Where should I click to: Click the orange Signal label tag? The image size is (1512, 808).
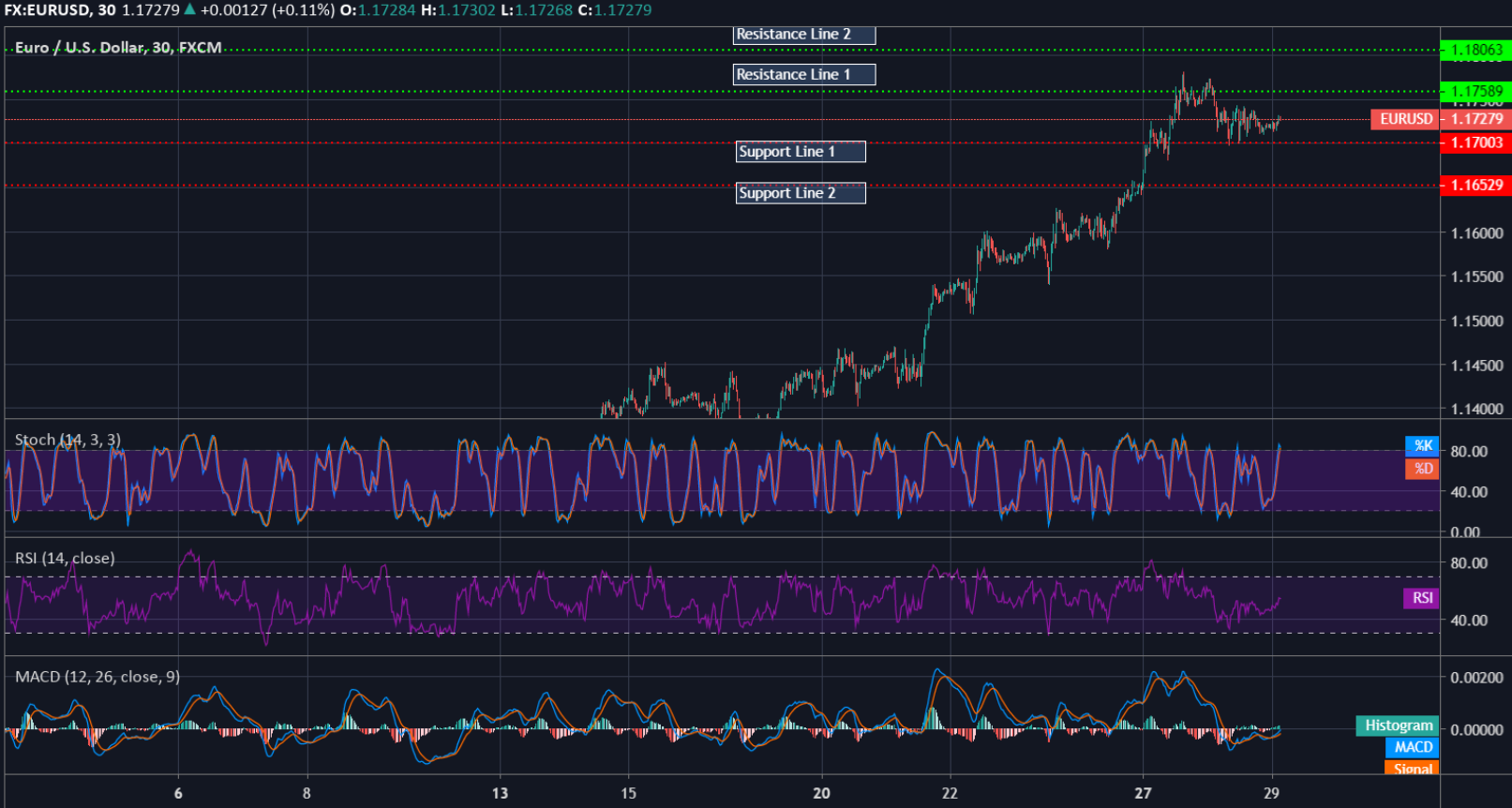1413,768
